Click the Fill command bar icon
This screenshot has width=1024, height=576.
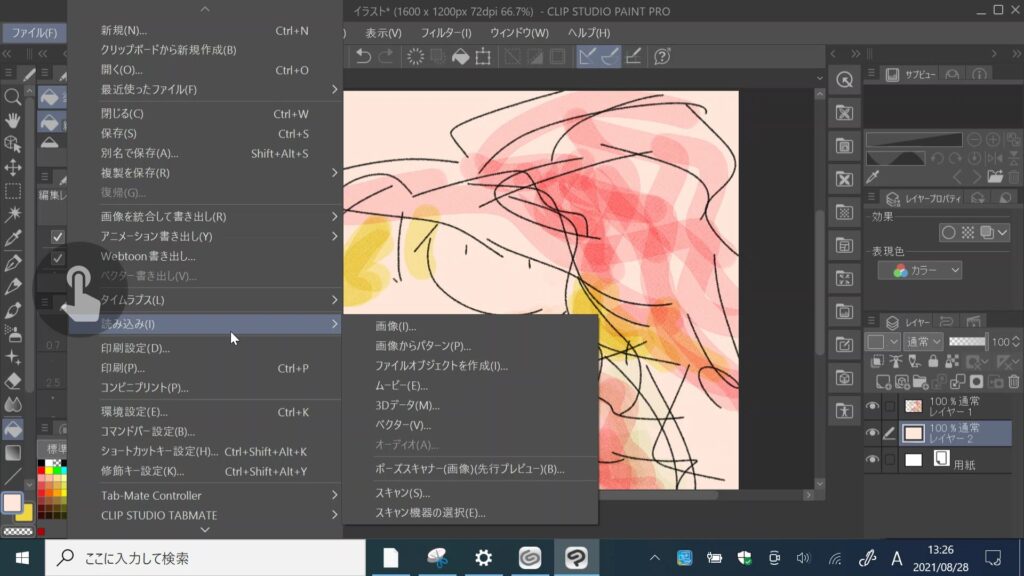tap(460, 57)
